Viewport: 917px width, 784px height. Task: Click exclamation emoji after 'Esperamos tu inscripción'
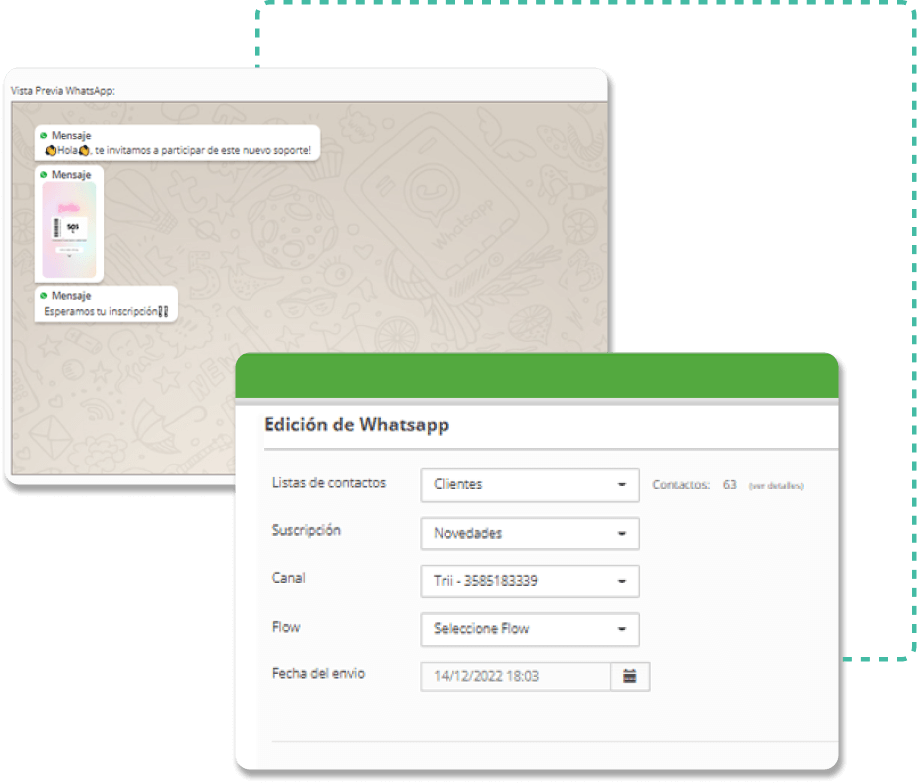[x=164, y=312]
